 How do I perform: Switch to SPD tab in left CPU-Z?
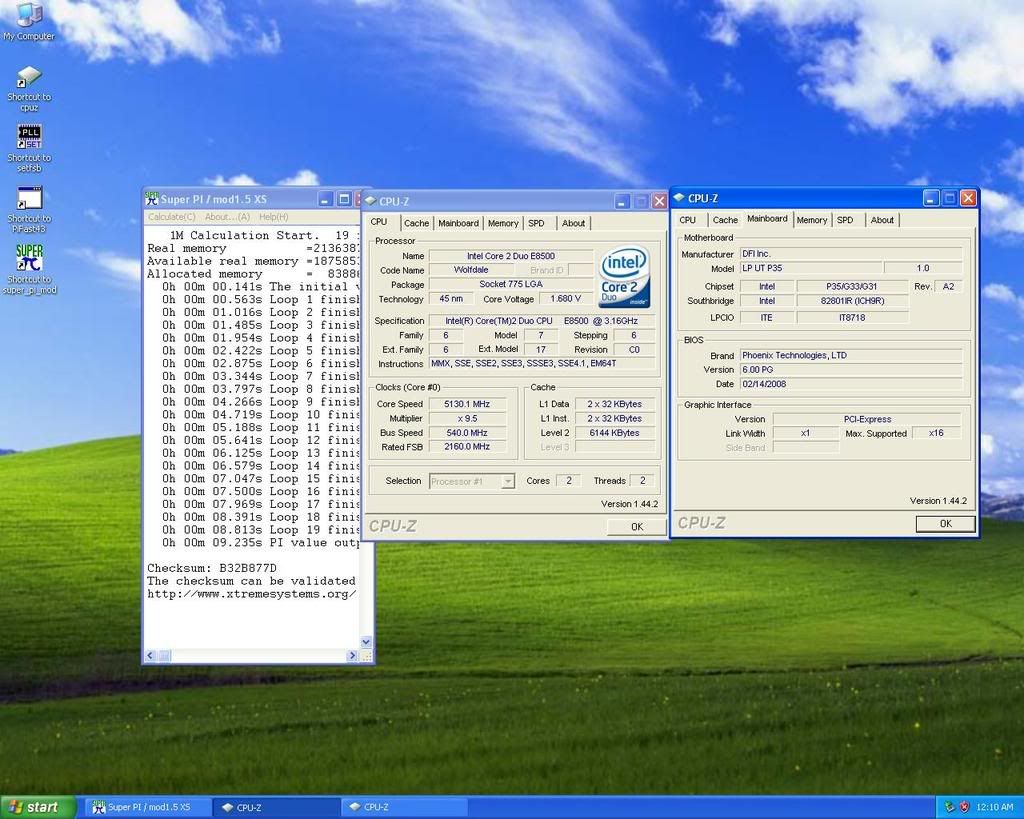click(x=536, y=223)
